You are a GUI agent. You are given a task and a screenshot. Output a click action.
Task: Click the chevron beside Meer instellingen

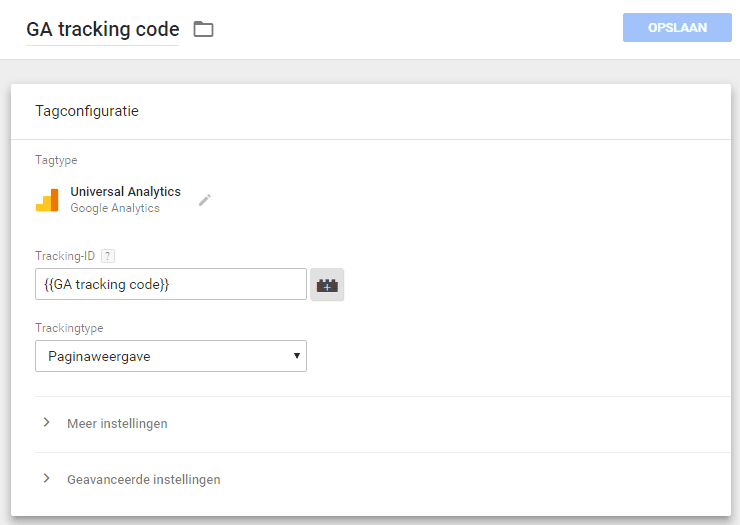point(46,423)
